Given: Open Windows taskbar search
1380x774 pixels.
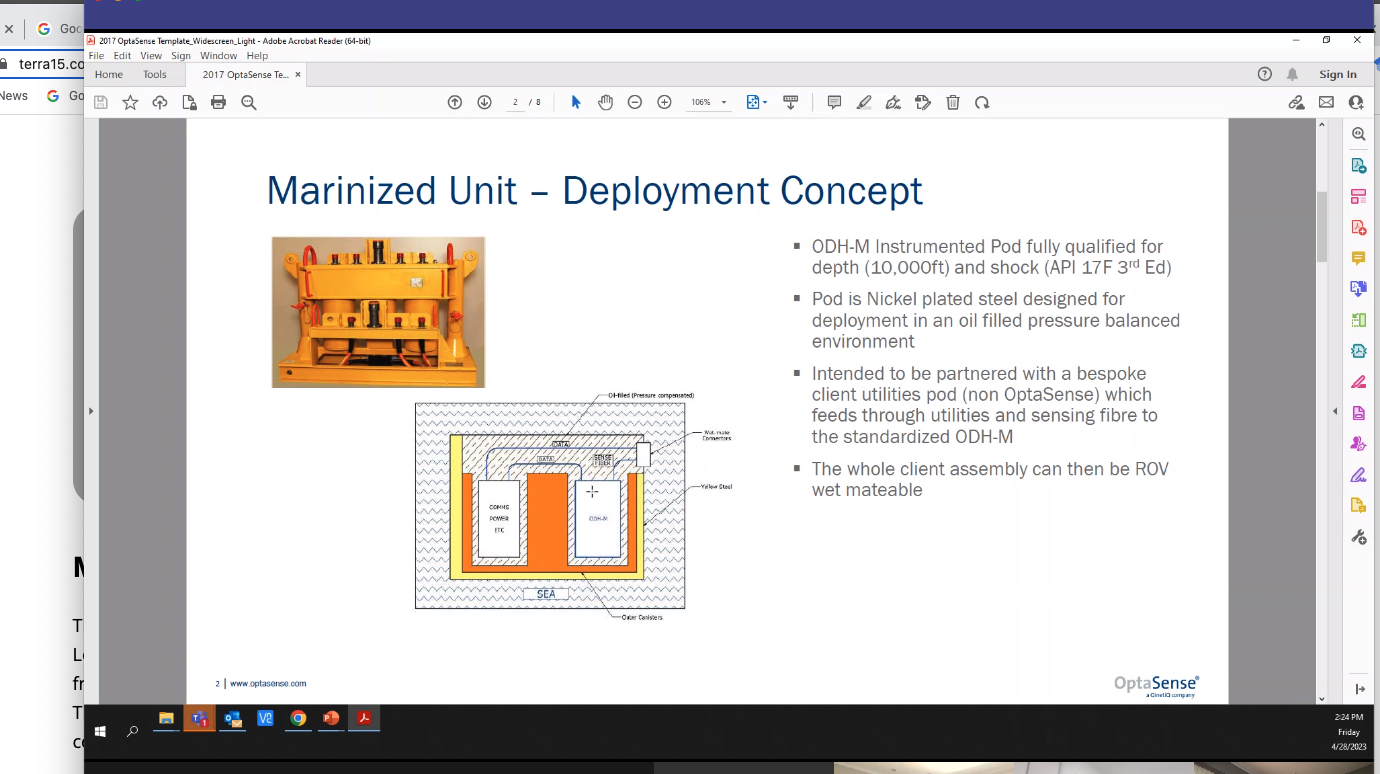Looking at the screenshot, I should click(x=132, y=731).
